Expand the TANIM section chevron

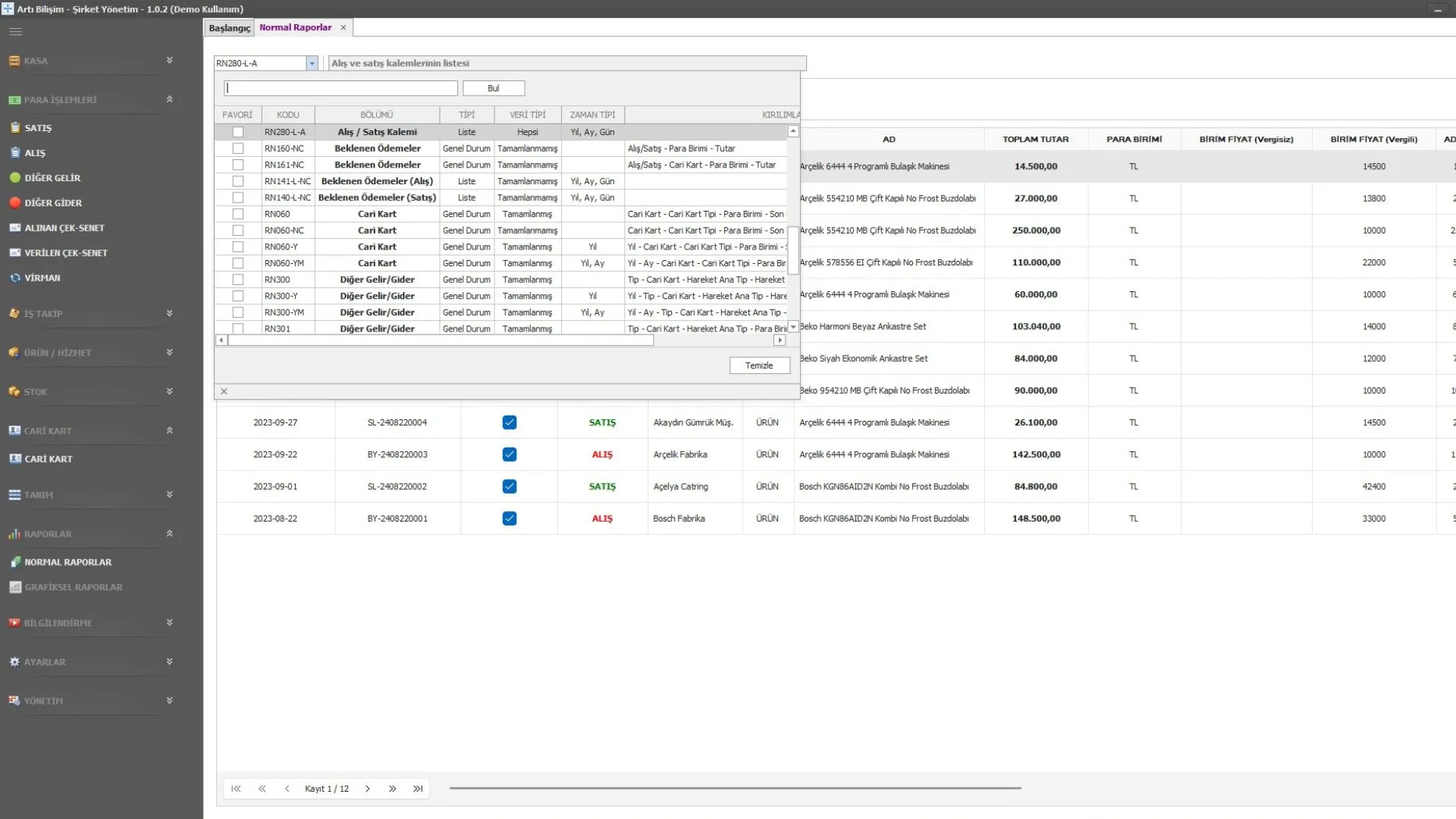click(x=169, y=495)
